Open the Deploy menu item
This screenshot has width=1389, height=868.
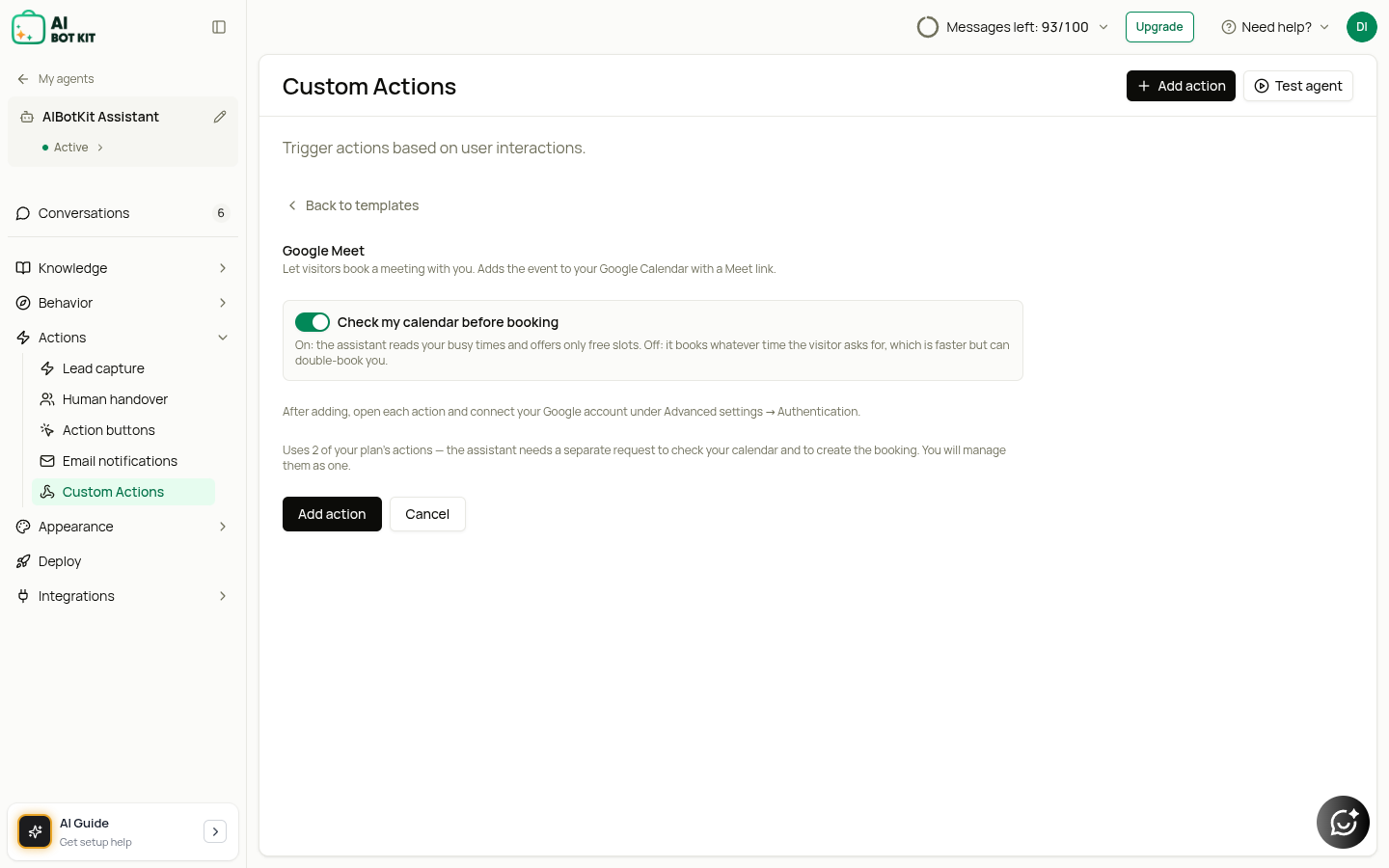point(123,561)
